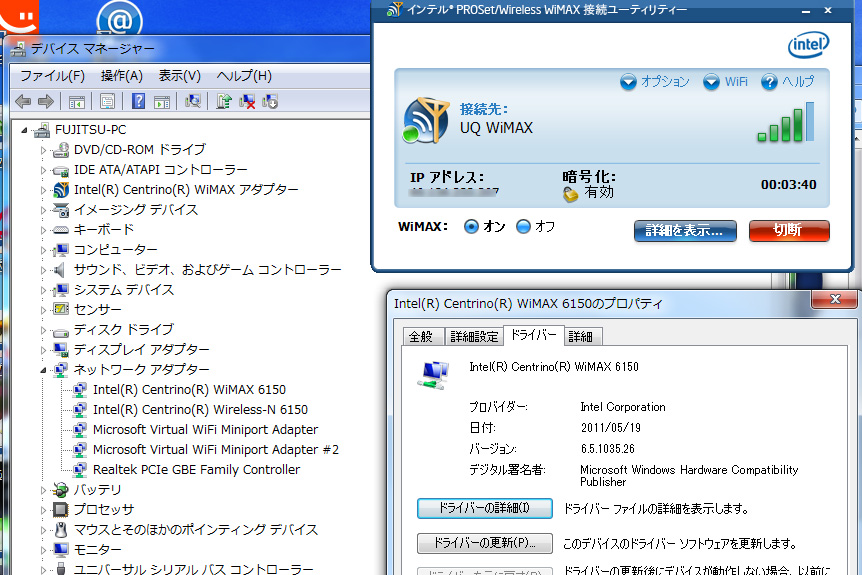Open the Properties toolbar icon
Viewport: 862px width, 575px height.
tap(107, 101)
